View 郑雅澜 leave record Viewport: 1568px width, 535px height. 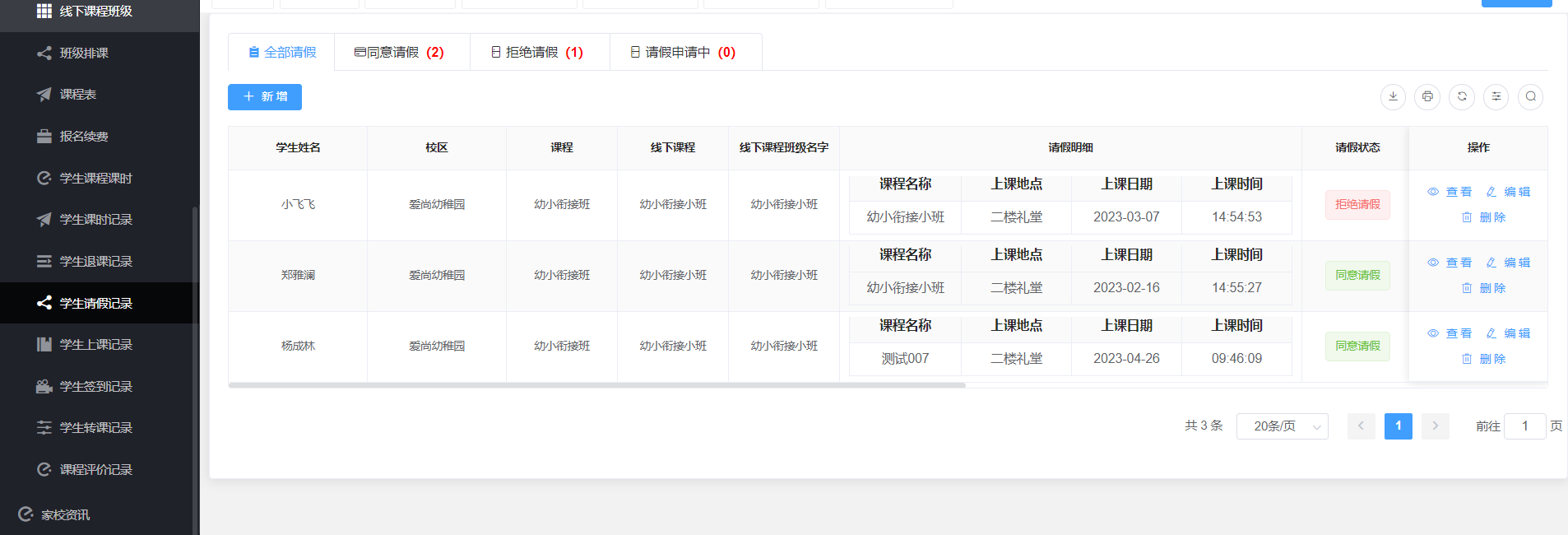tap(1450, 263)
